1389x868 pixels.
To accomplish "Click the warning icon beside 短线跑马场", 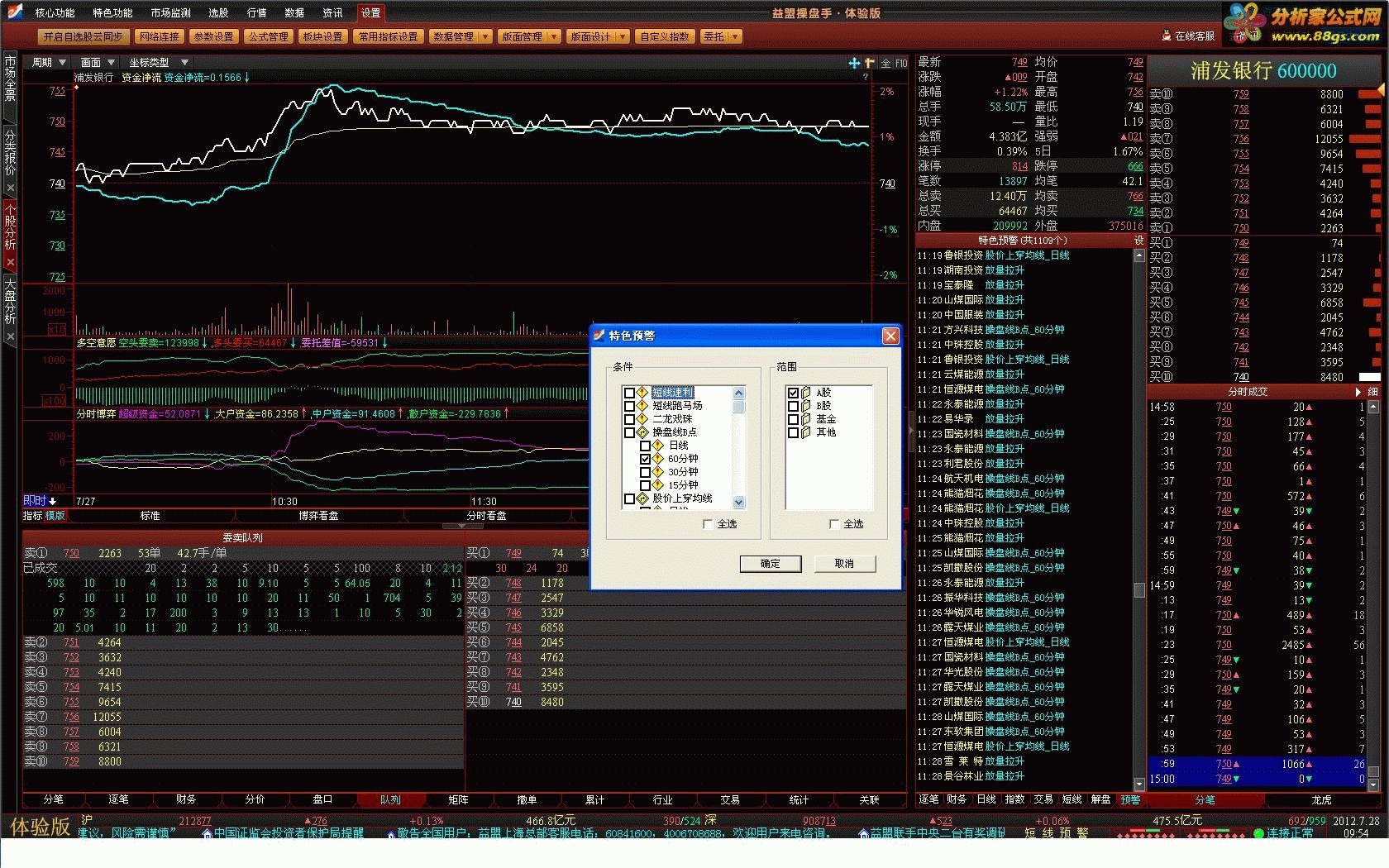I will point(642,405).
